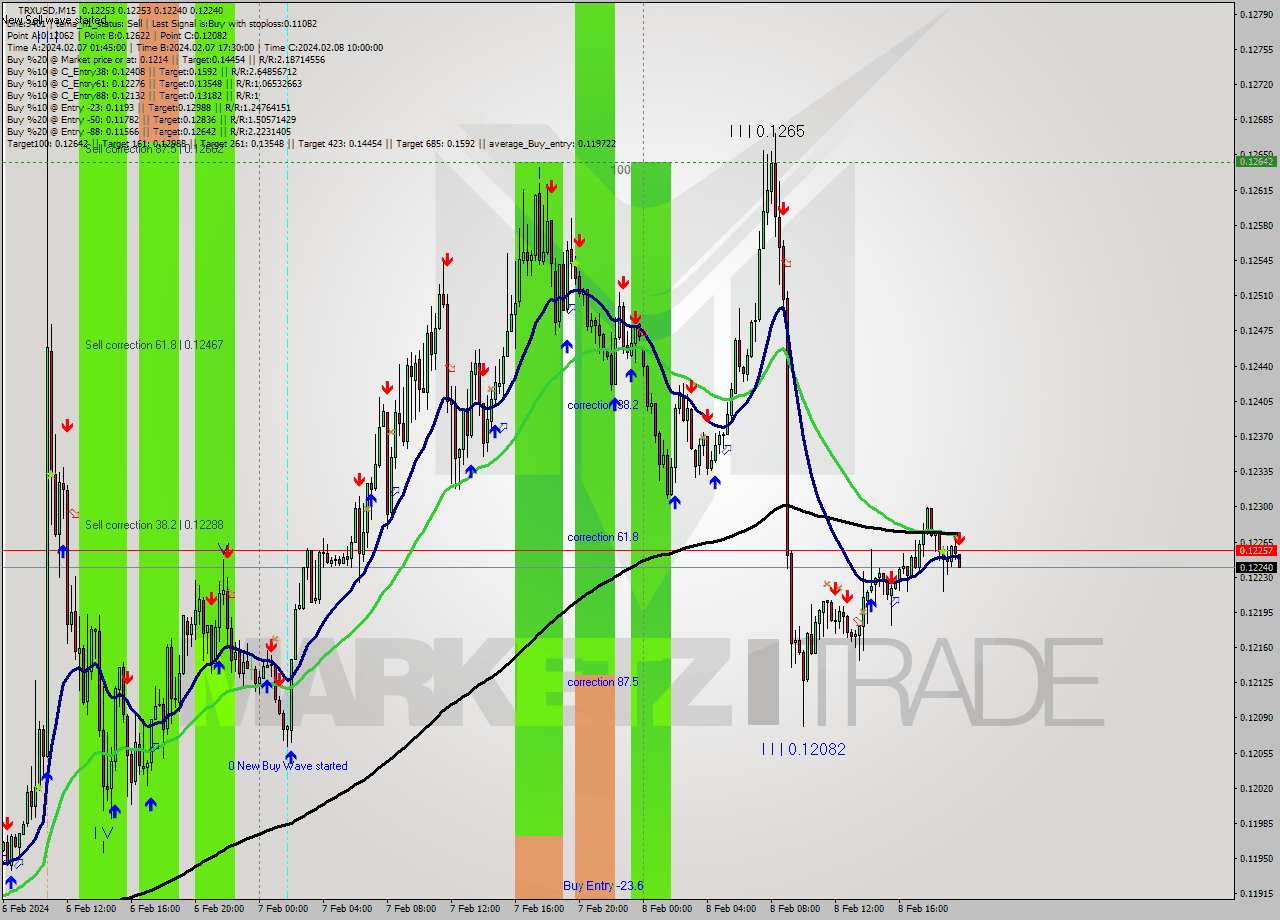Viewport: 1280px width, 920px height.
Task: Select 'Sell correction 38.2 | 0.12288' label
Action: 154,525
